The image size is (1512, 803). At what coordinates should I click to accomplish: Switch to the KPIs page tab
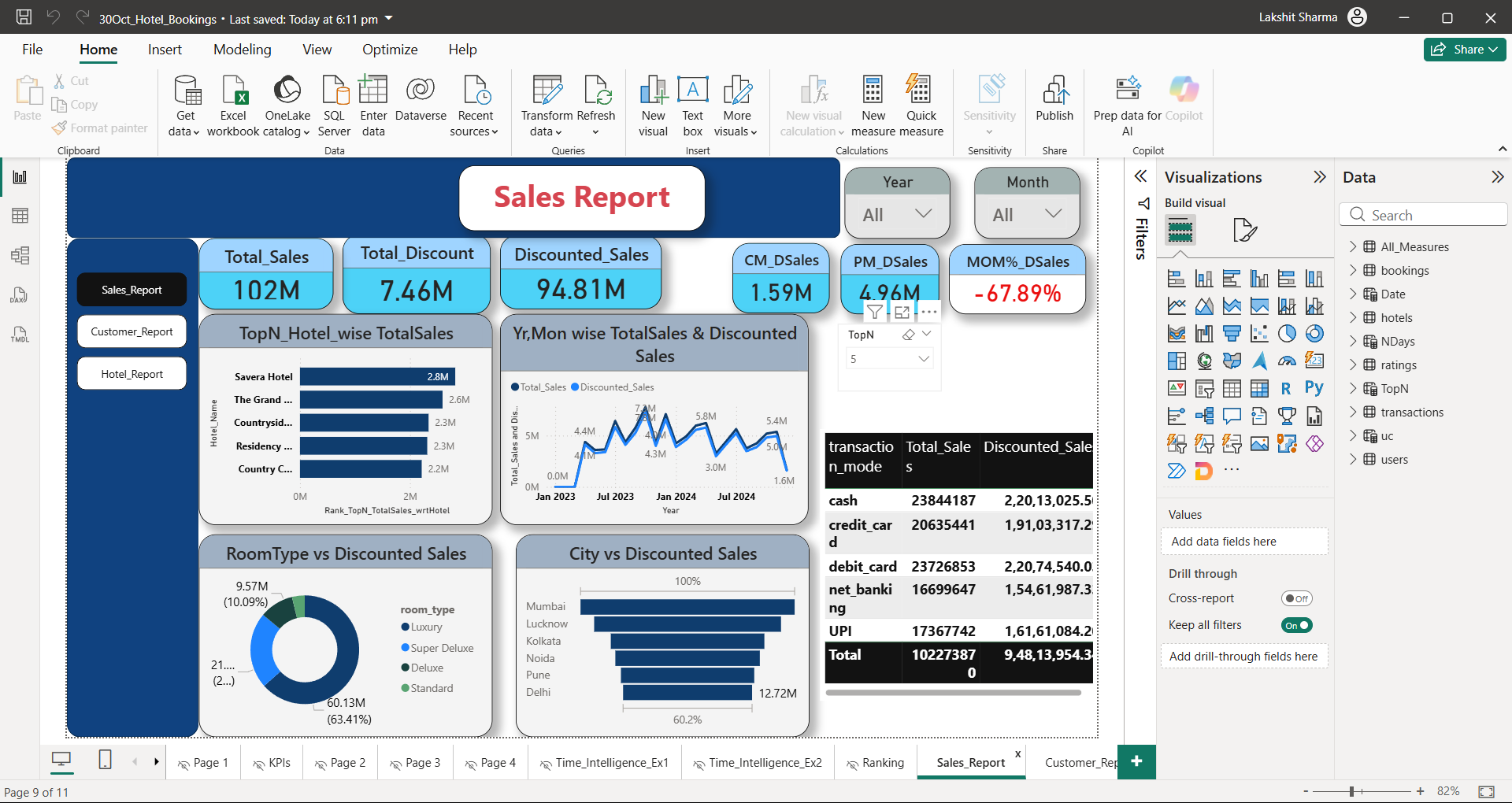pyautogui.click(x=271, y=763)
